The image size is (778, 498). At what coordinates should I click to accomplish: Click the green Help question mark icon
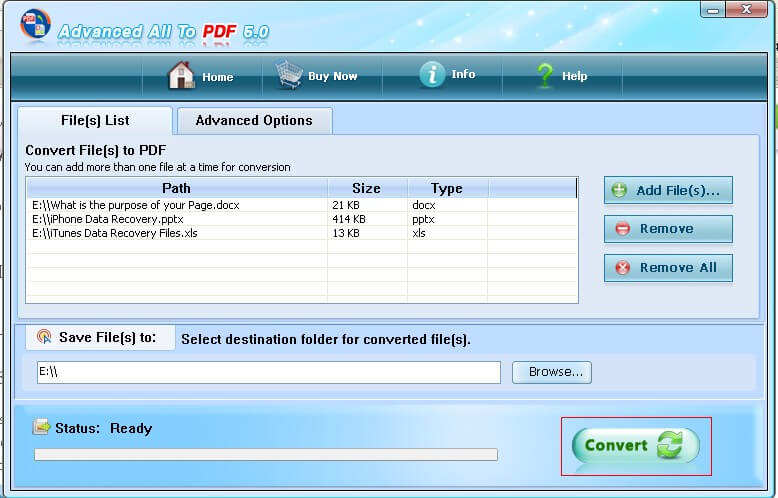pos(545,75)
